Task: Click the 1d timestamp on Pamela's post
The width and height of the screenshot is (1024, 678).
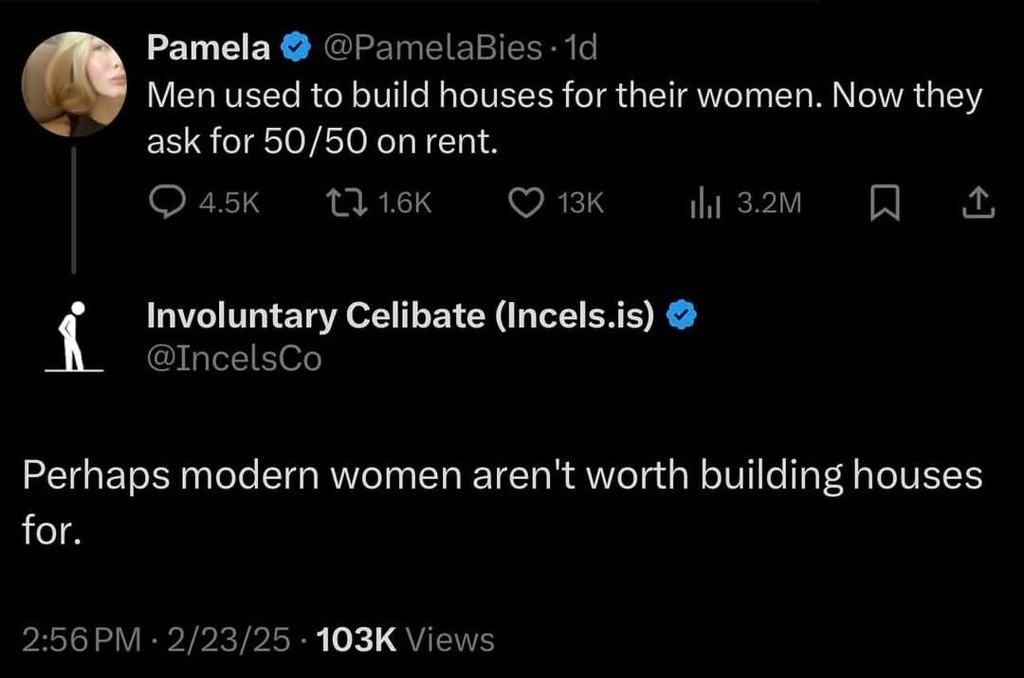Action: [x=580, y=46]
